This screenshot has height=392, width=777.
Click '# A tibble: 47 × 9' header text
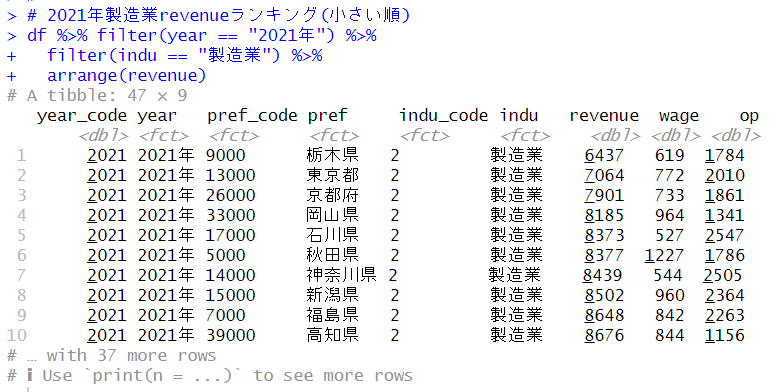tap(97, 95)
